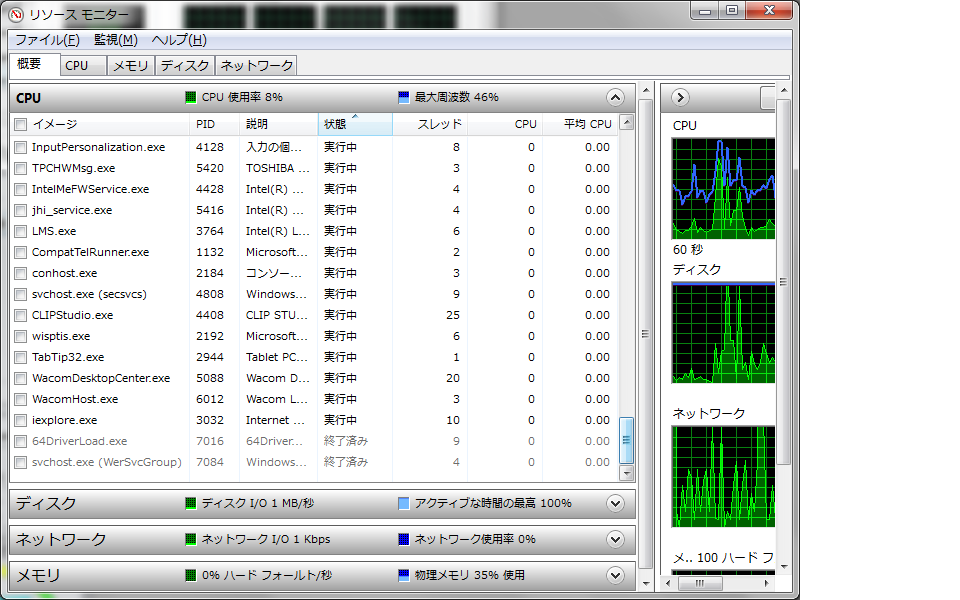This screenshot has height=600, width=960.
Task: Collapse the graph pane with the arrow button
Action: pos(680,97)
